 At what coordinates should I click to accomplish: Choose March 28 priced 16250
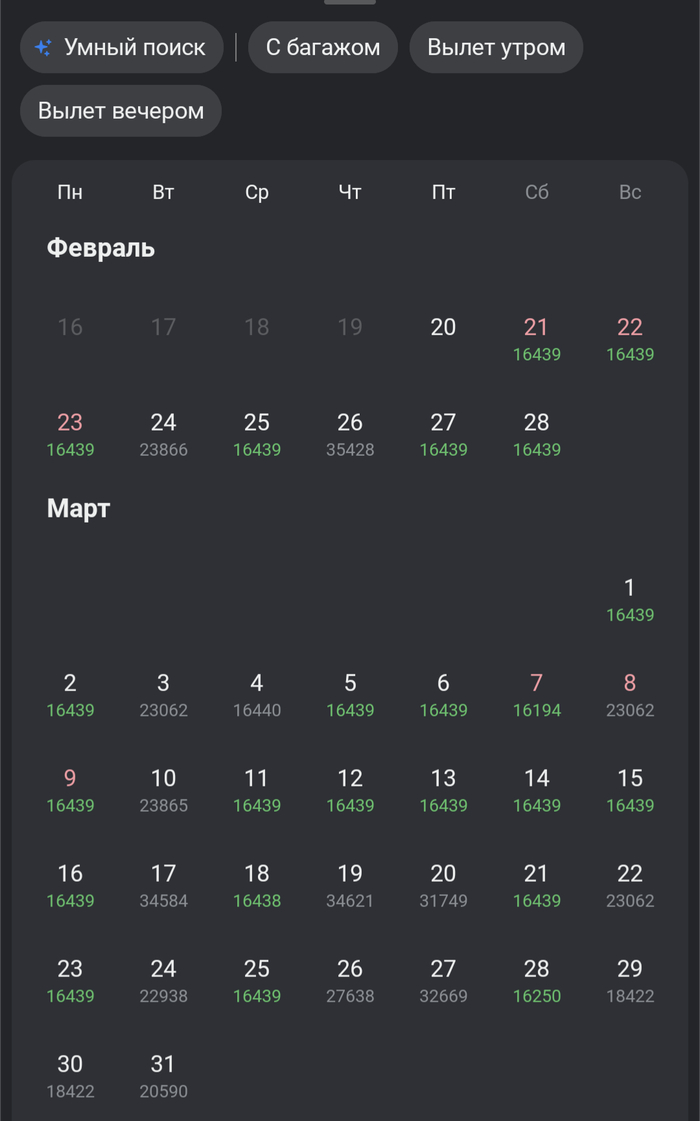(x=536, y=980)
